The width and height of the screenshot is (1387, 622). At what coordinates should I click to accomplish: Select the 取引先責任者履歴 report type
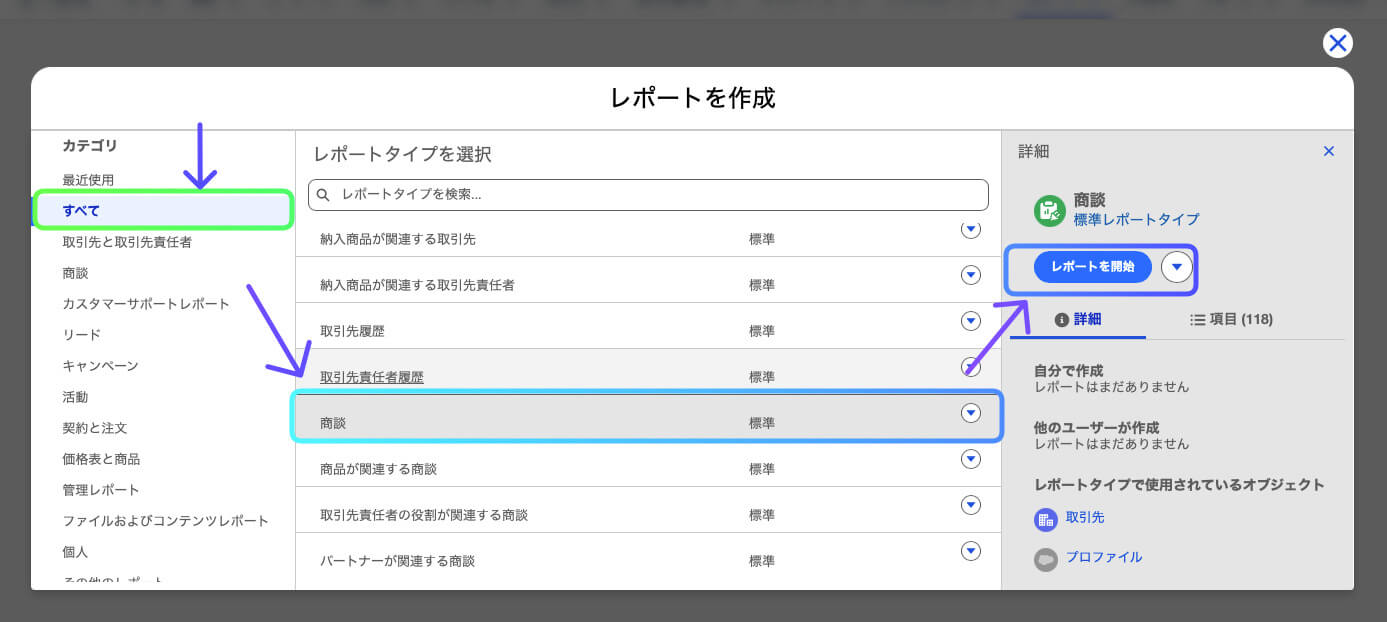(x=372, y=377)
